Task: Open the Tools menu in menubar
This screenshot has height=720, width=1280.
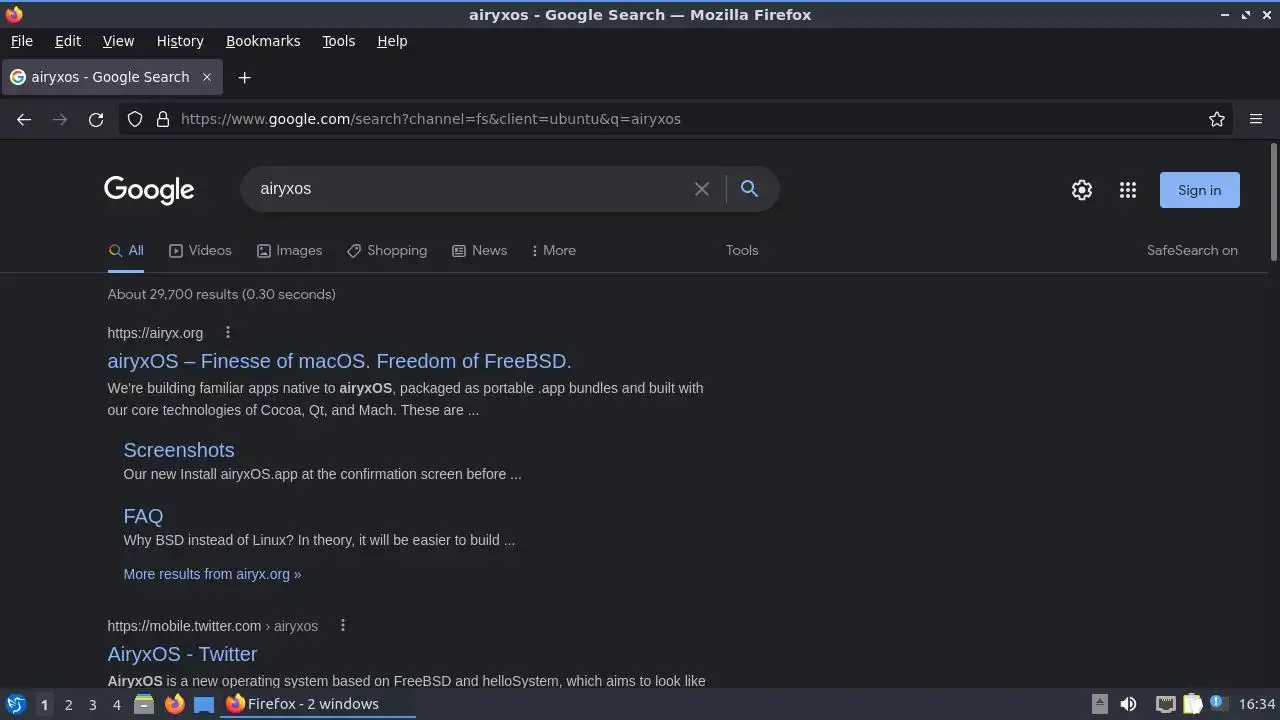Action: click(338, 41)
